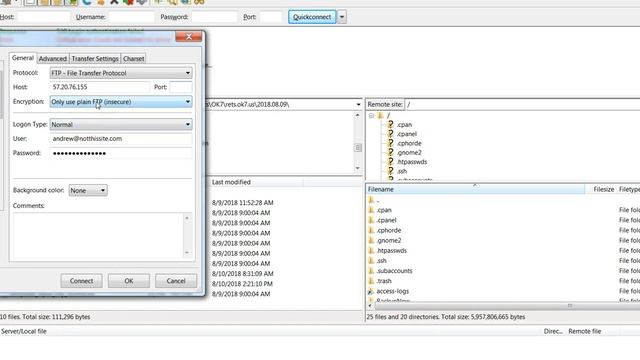Click the black X cancel toolbar icon
This screenshot has width=640, height=360.
[x=114, y=2]
